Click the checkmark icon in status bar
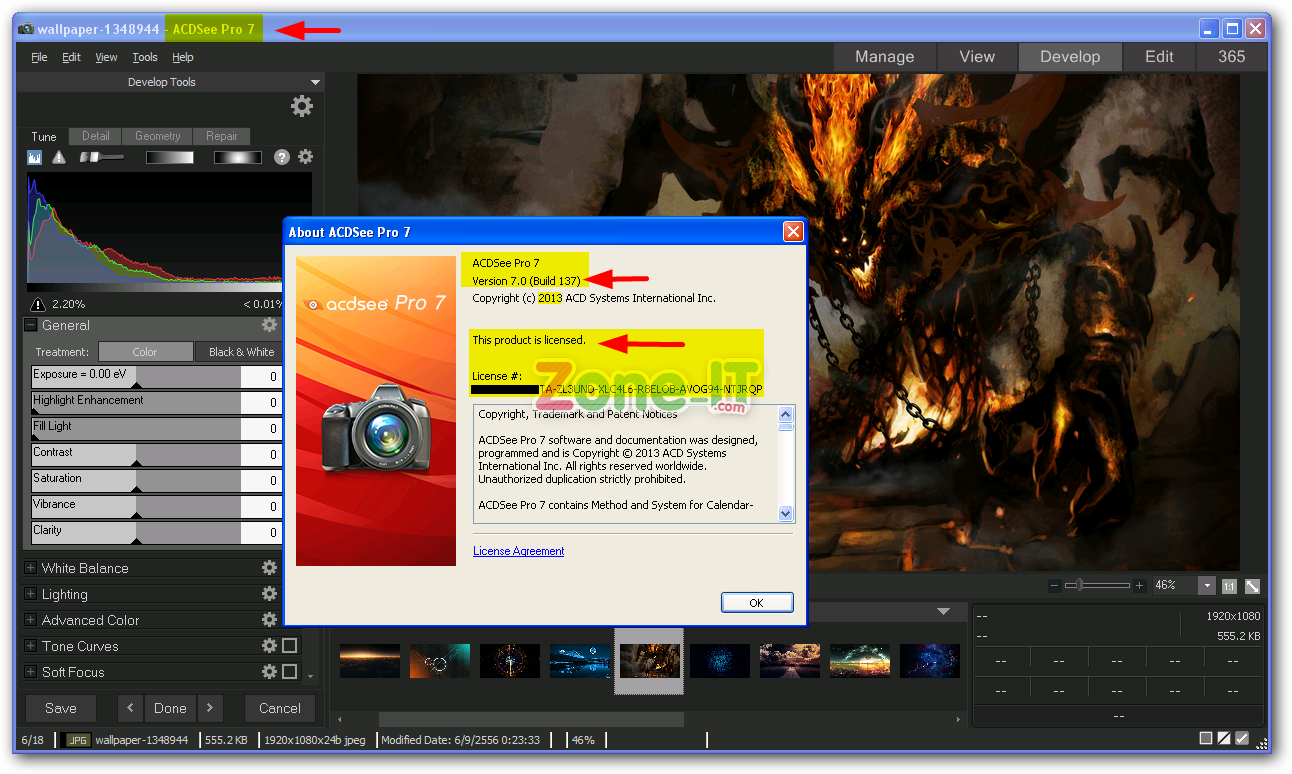The height and width of the screenshot is (774, 1292). [x=1242, y=739]
